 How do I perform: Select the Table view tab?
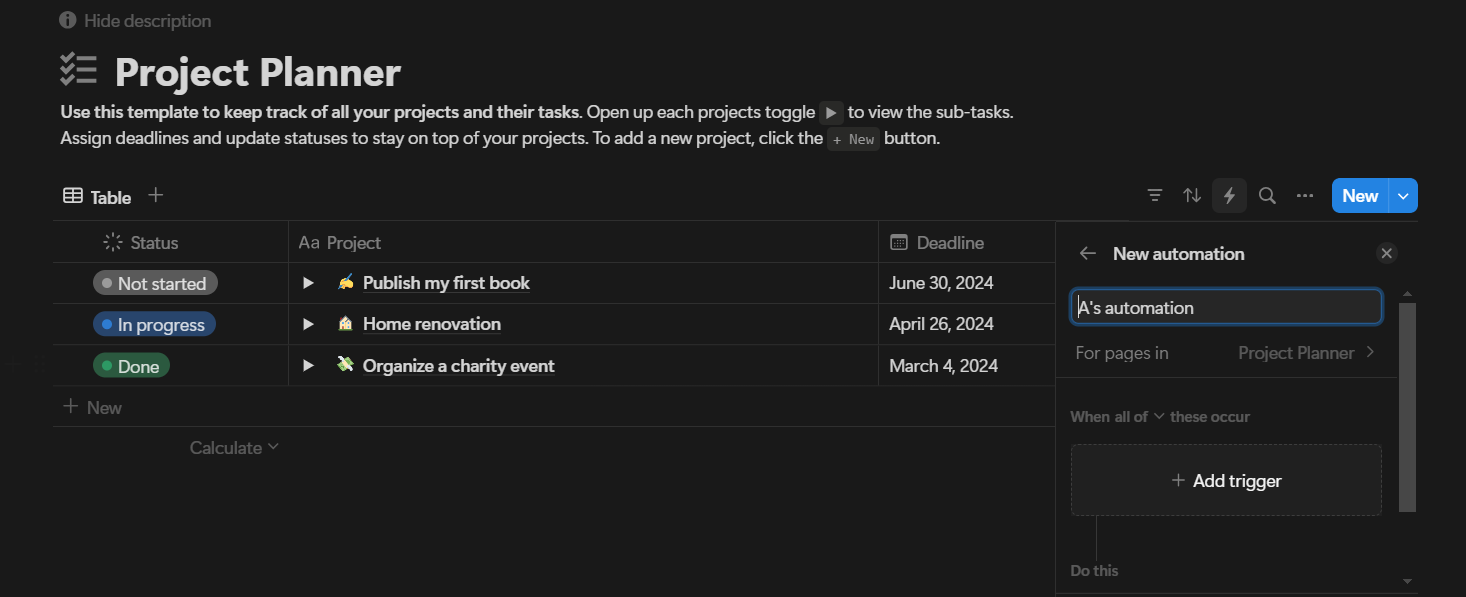pyautogui.click(x=98, y=197)
